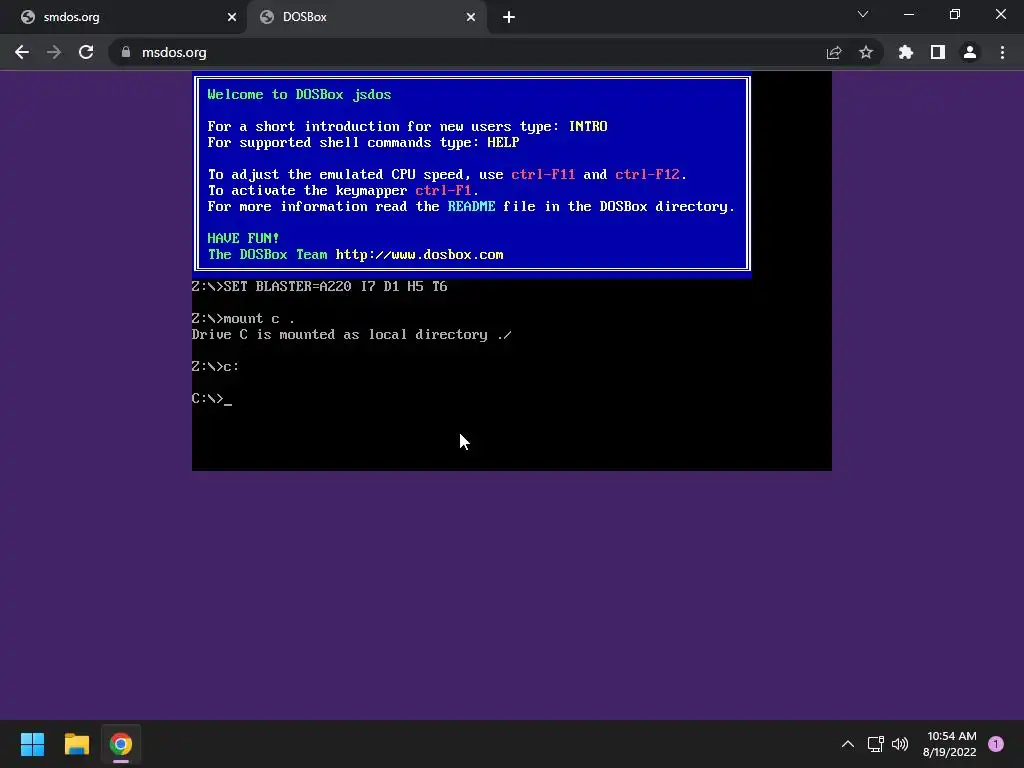This screenshot has height=768, width=1024.
Task: Bookmark this tab with the star icon
Action: point(866,52)
